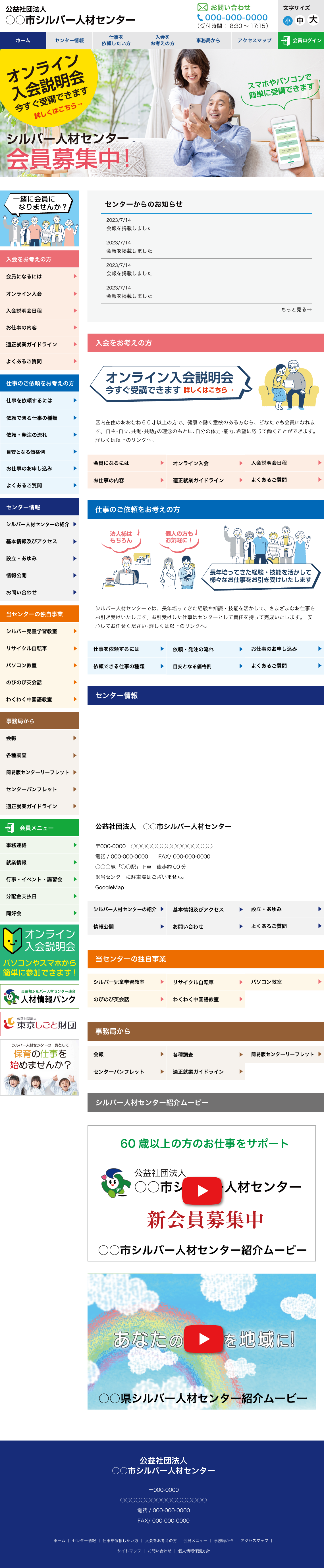Click the envelope お問い合わせ icon in header

click(202, 7)
